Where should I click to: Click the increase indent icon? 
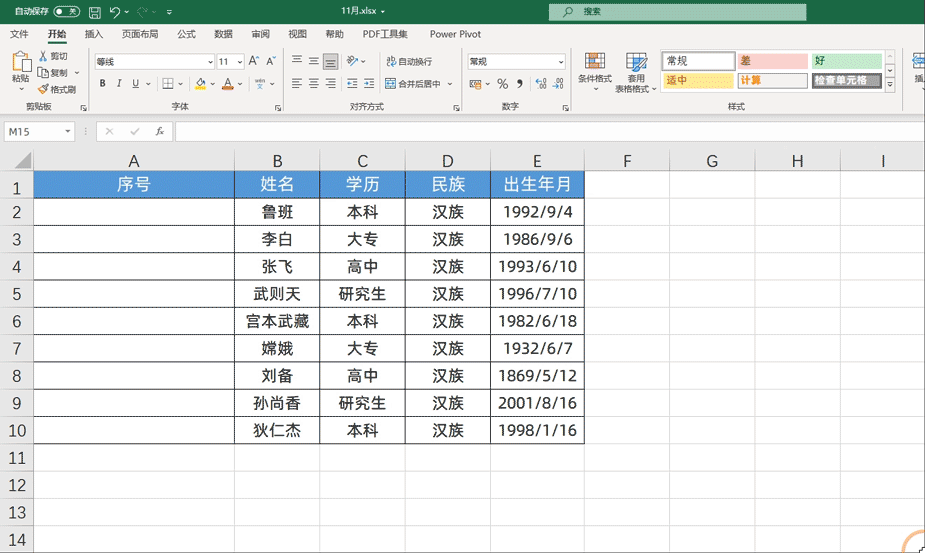coord(369,84)
